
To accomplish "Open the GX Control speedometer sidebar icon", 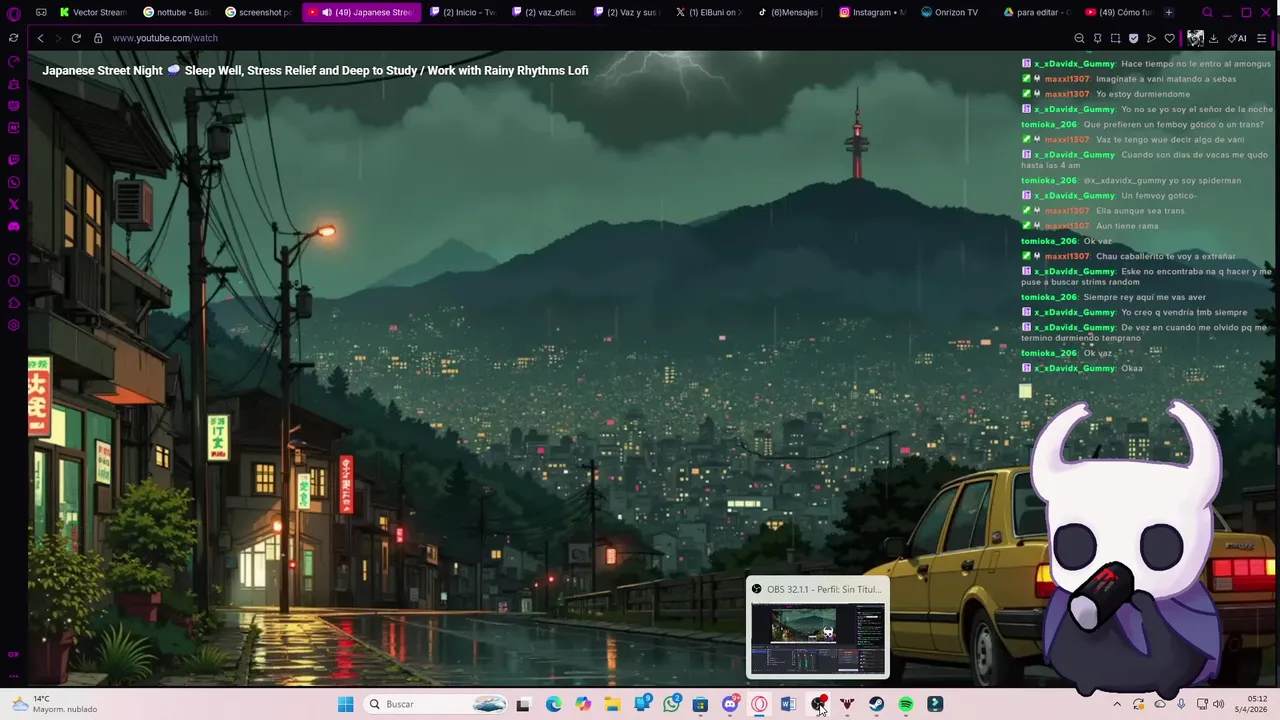I will pos(14,61).
